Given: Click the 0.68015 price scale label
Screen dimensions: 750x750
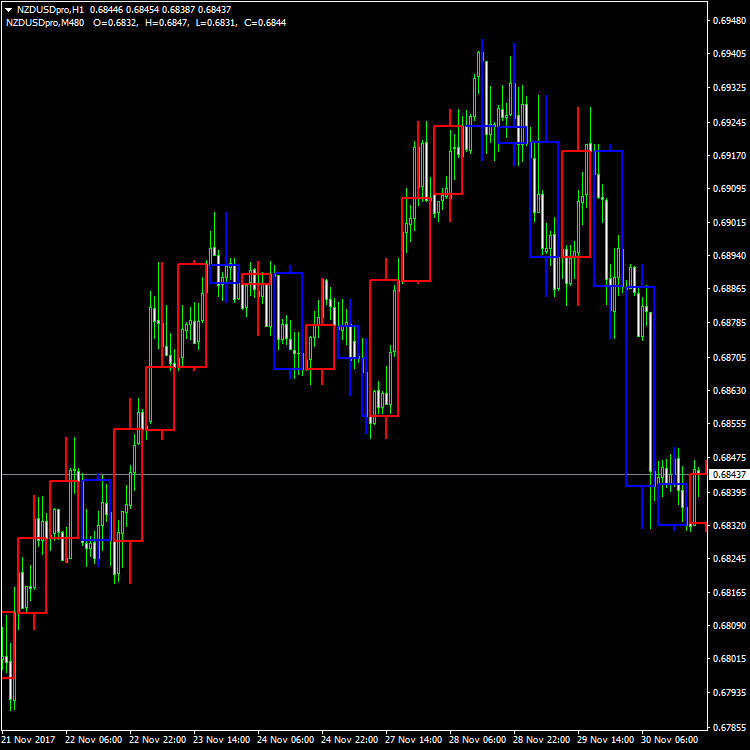Looking at the screenshot, I should point(729,659).
